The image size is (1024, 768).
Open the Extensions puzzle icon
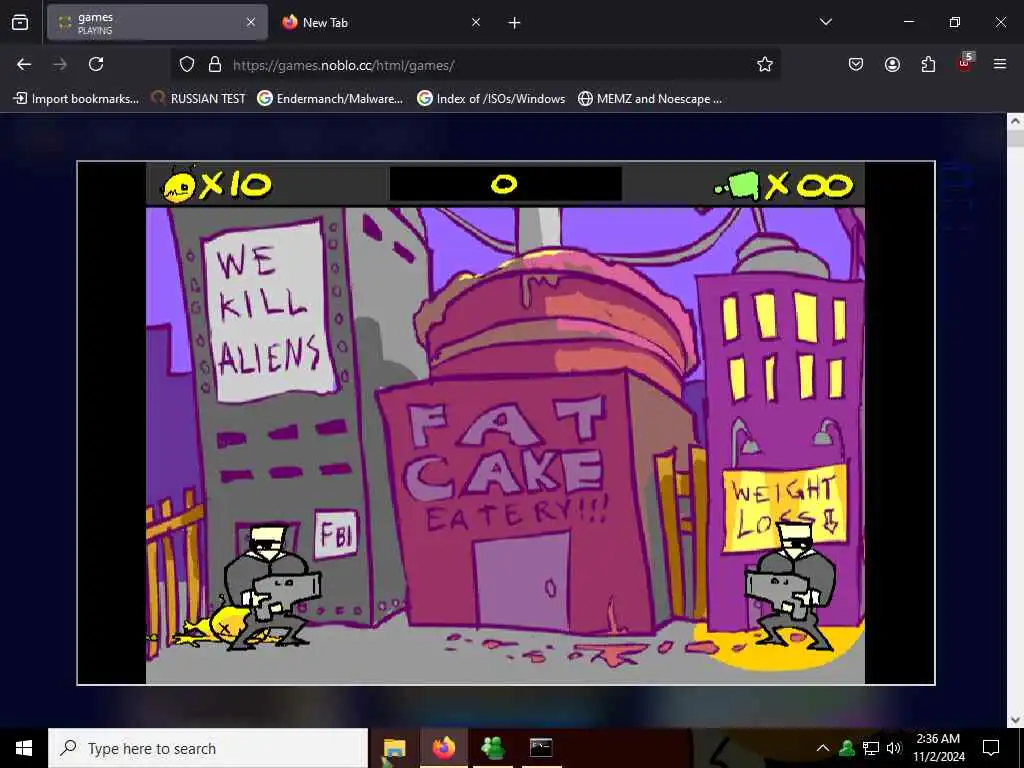pyautogui.click(x=928, y=64)
